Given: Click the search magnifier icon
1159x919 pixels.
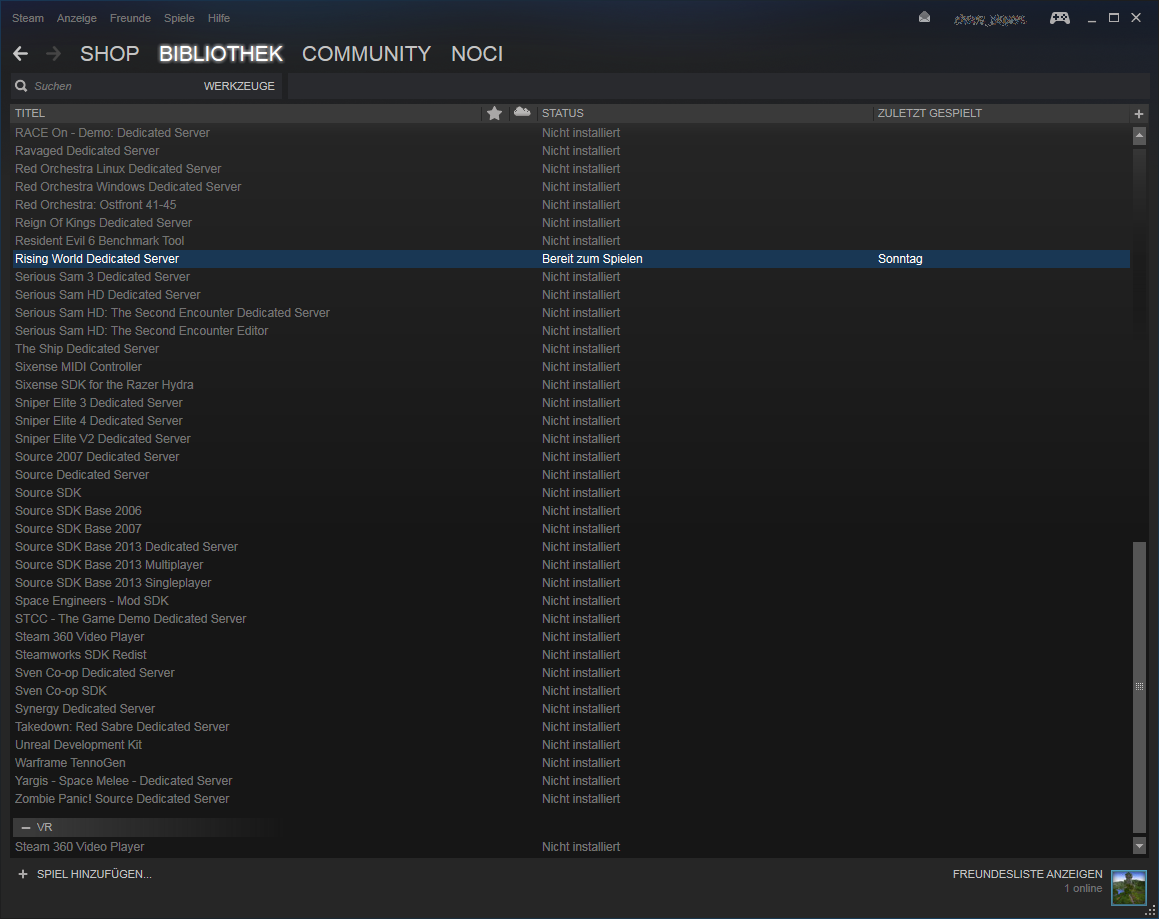Looking at the screenshot, I should tap(21, 86).
